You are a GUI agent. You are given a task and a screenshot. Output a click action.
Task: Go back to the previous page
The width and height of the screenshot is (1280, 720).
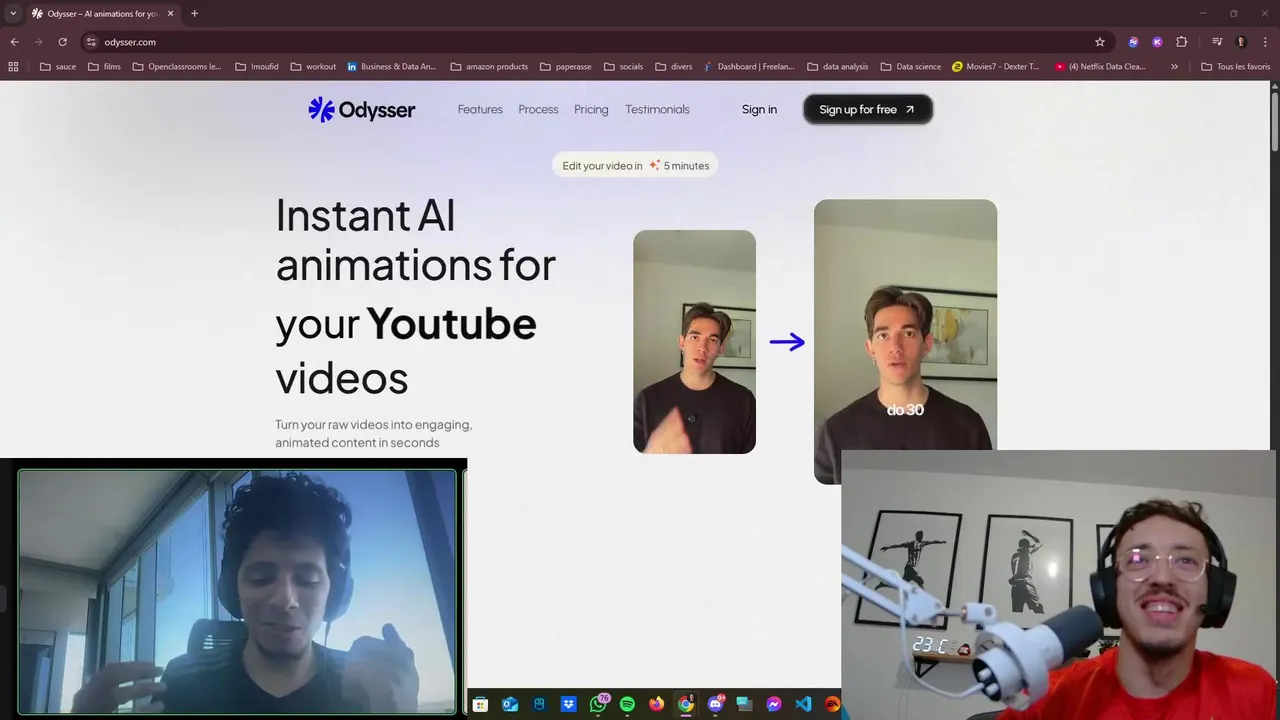(x=14, y=42)
